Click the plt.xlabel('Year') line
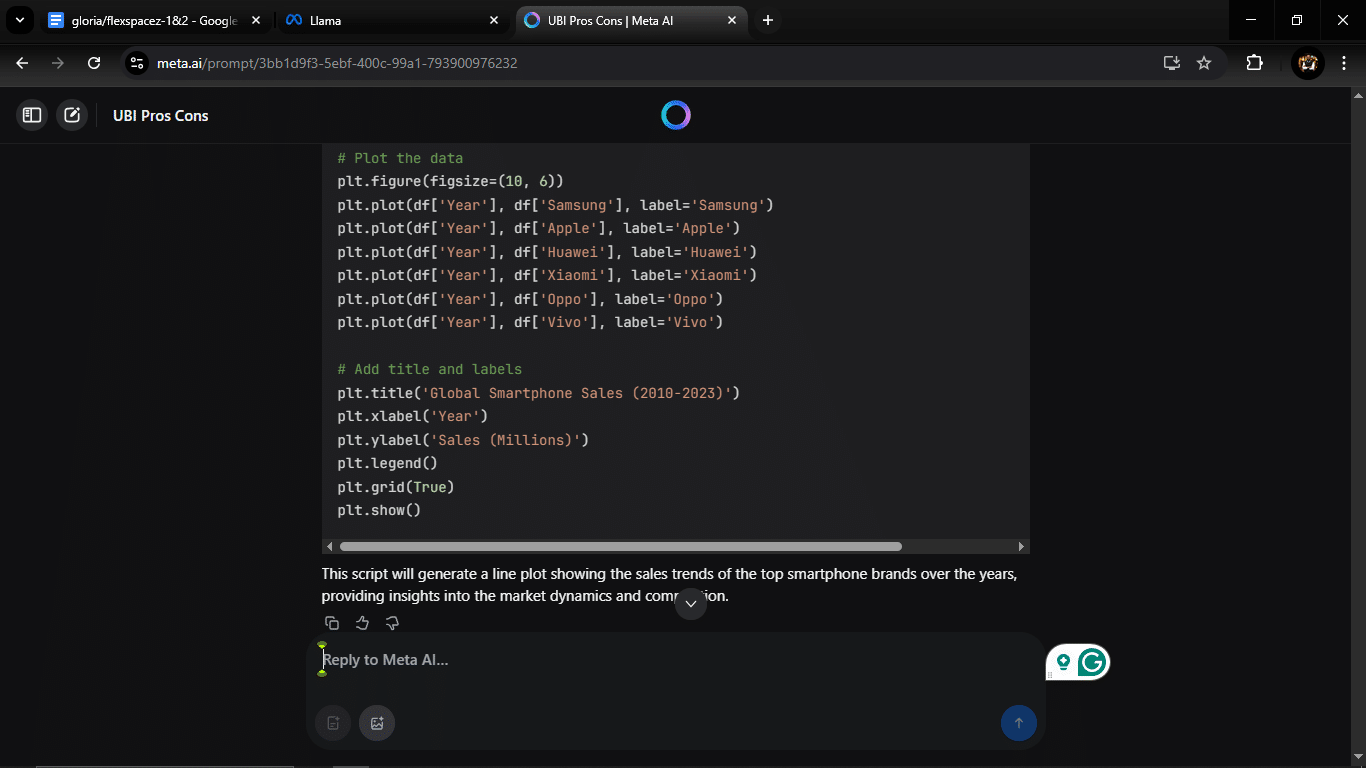Image resolution: width=1366 pixels, height=768 pixels. [413, 416]
